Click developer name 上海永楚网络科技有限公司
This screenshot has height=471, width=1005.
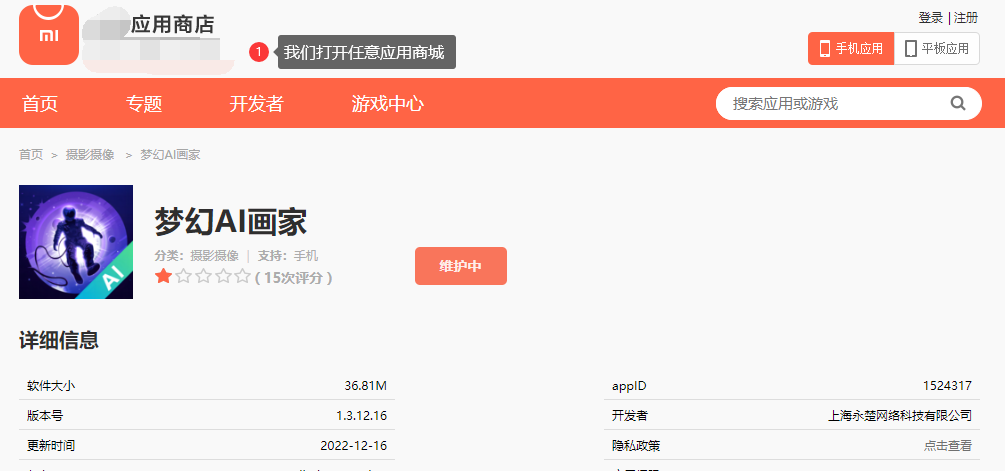point(900,415)
